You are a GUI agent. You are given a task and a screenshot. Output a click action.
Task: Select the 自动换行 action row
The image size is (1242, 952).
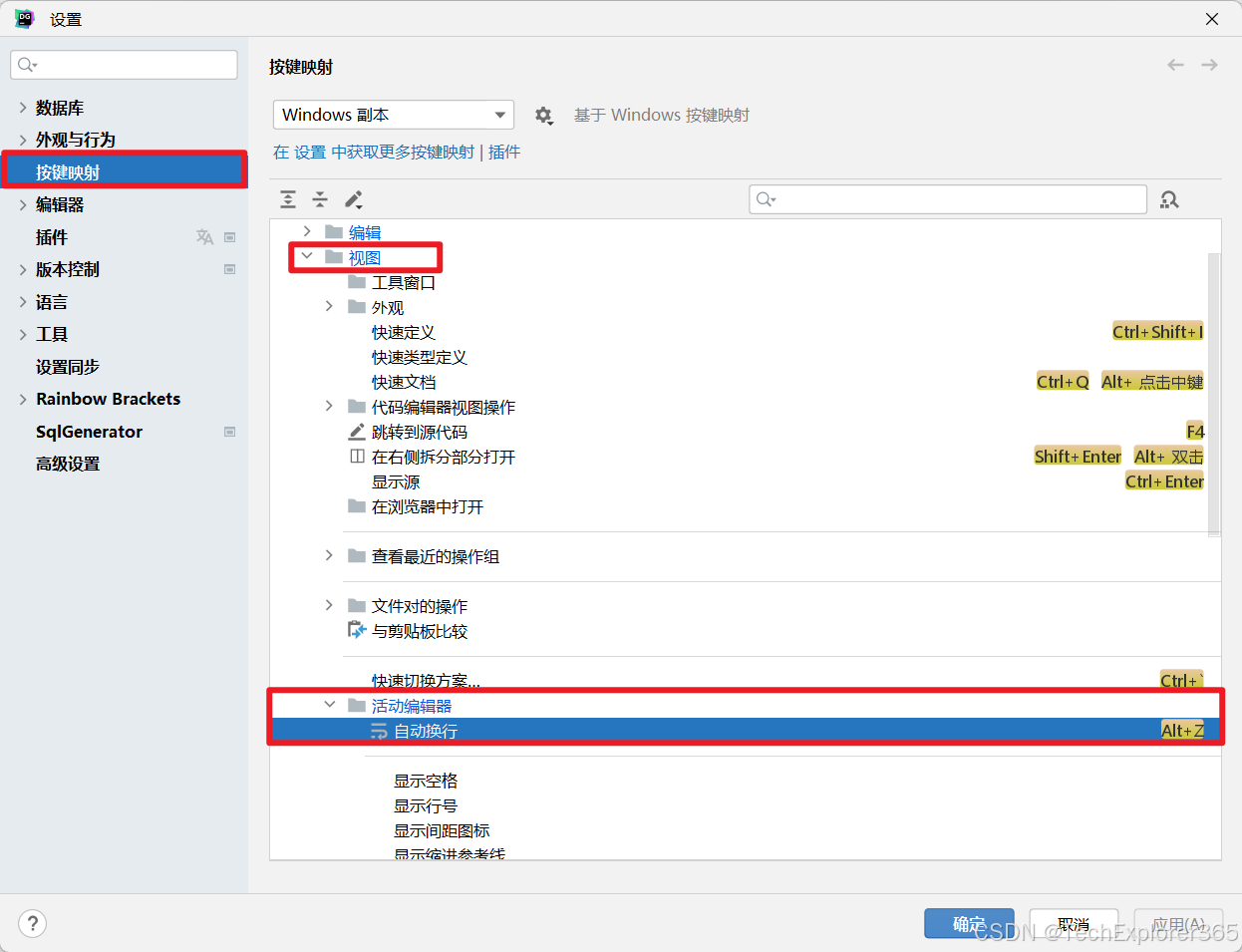[x=745, y=731]
